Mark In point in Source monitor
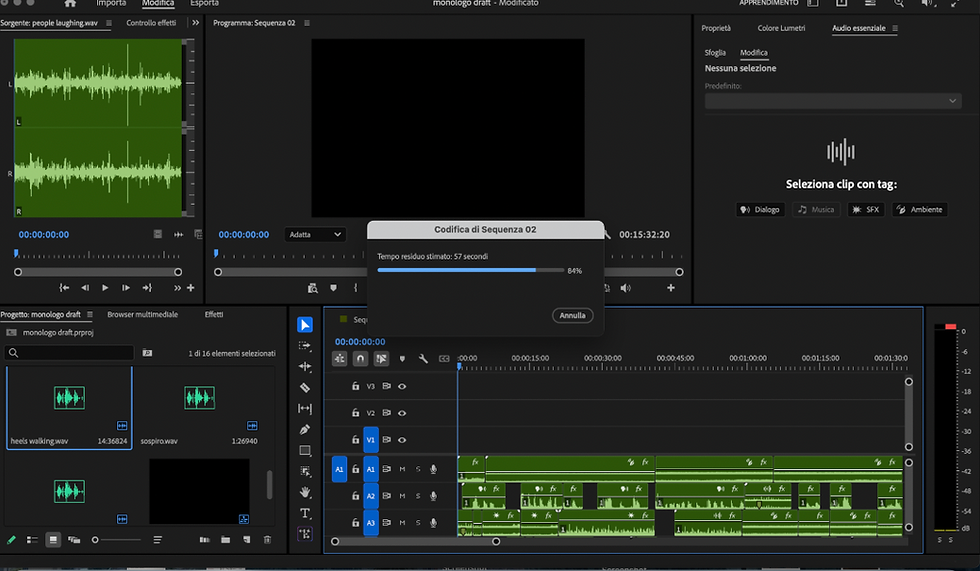The image size is (980, 571). tap(64, 288)
